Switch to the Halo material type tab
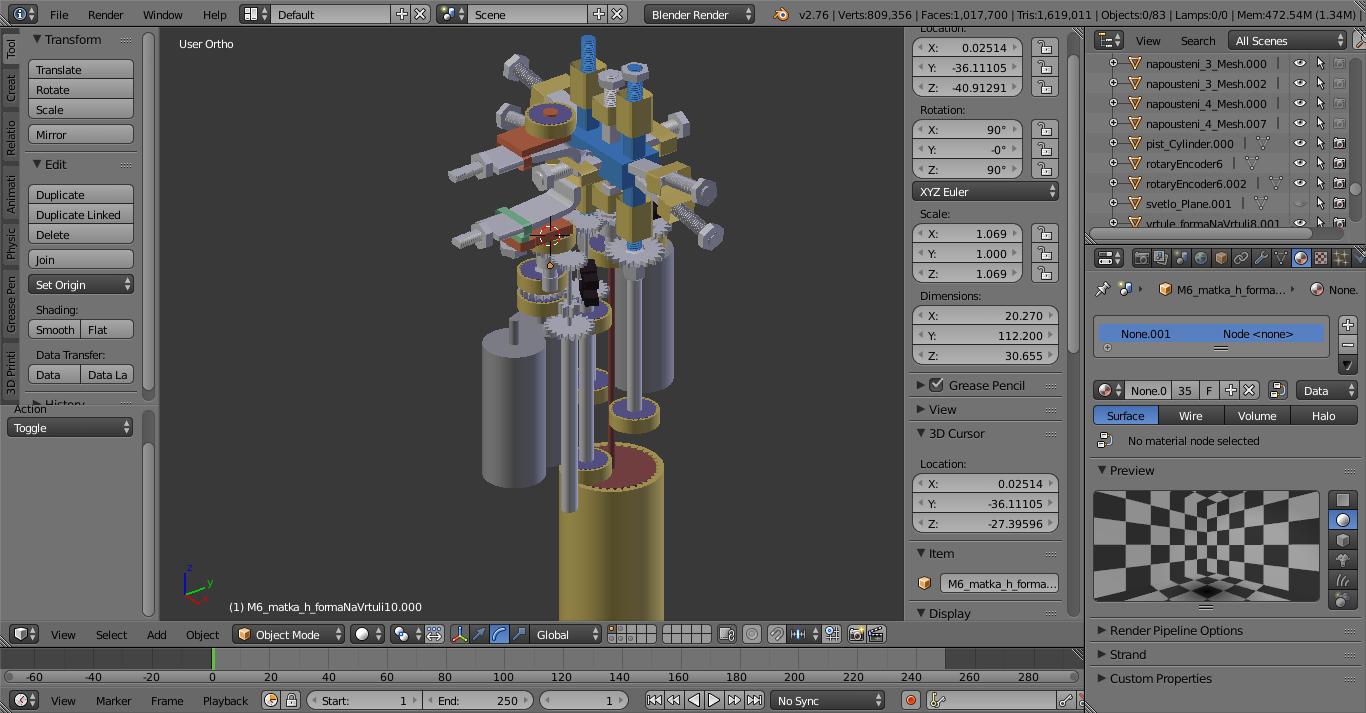 tap(1323, 415)
